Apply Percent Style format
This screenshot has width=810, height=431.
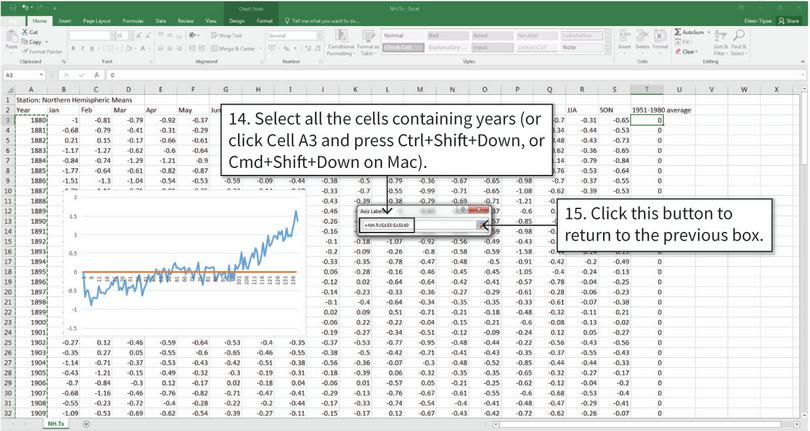pos(286,48)
